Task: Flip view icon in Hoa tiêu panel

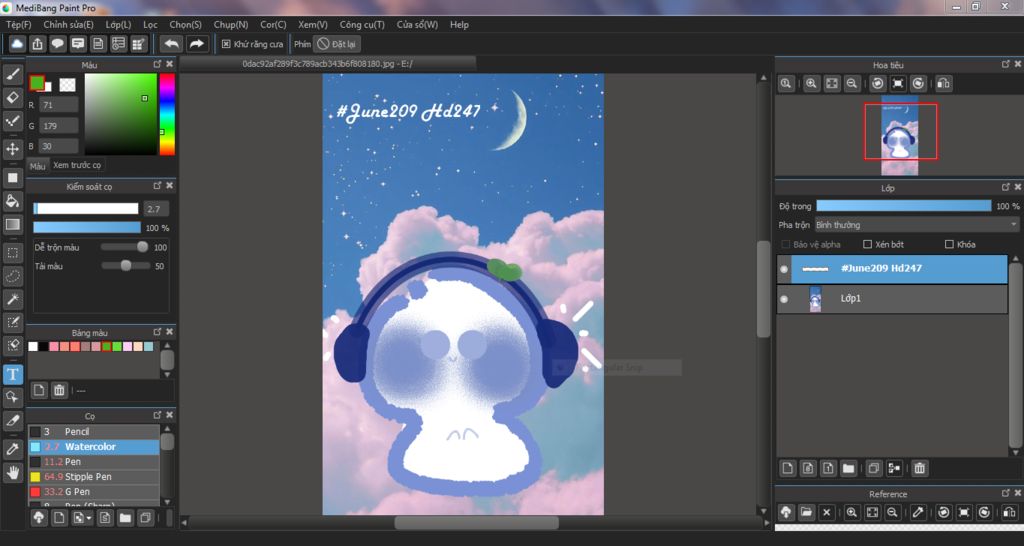Action: click(x=943, y=84)
